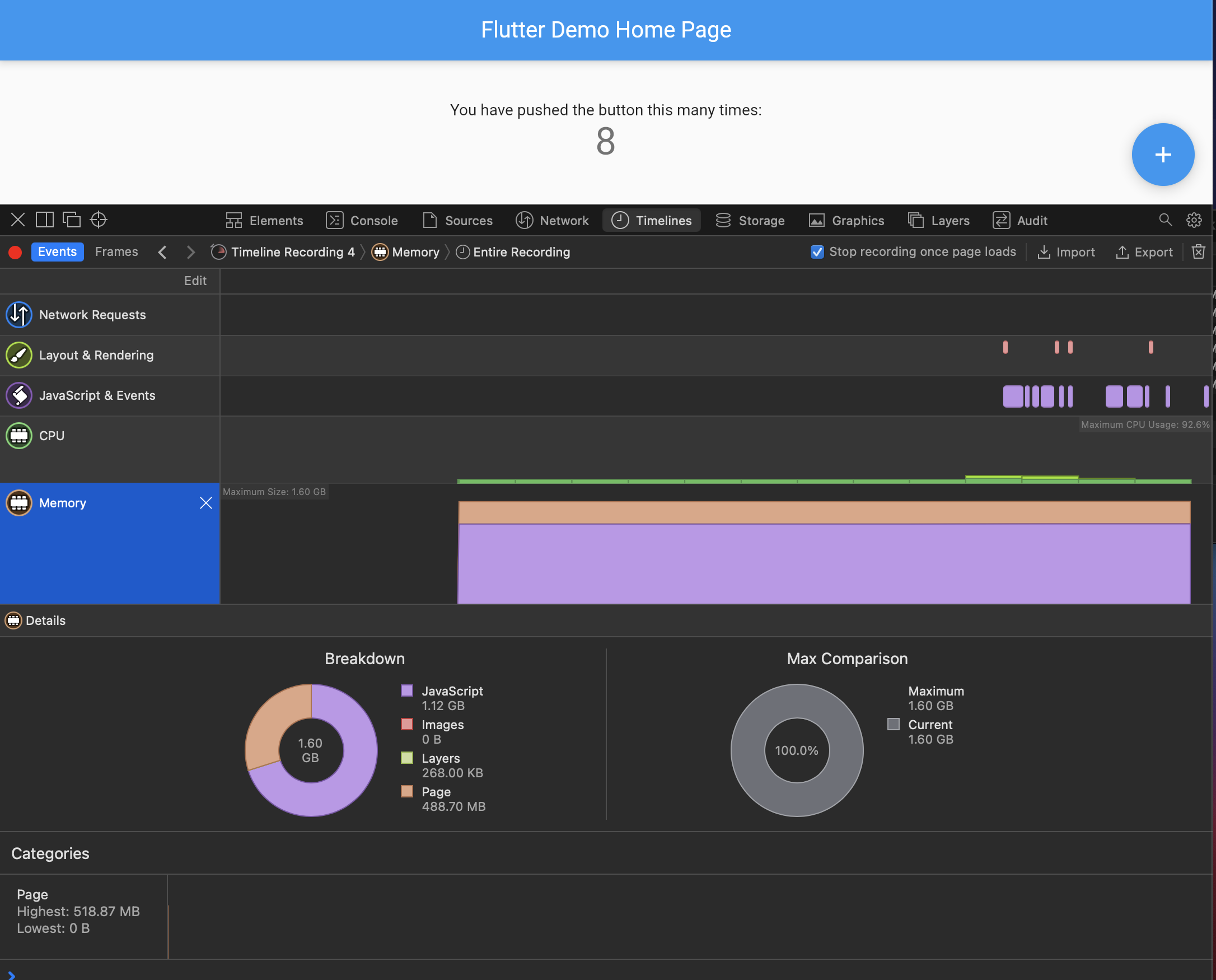Open the Storage panel
This screenshot has width=1216, height=980.
click(750, 220)
